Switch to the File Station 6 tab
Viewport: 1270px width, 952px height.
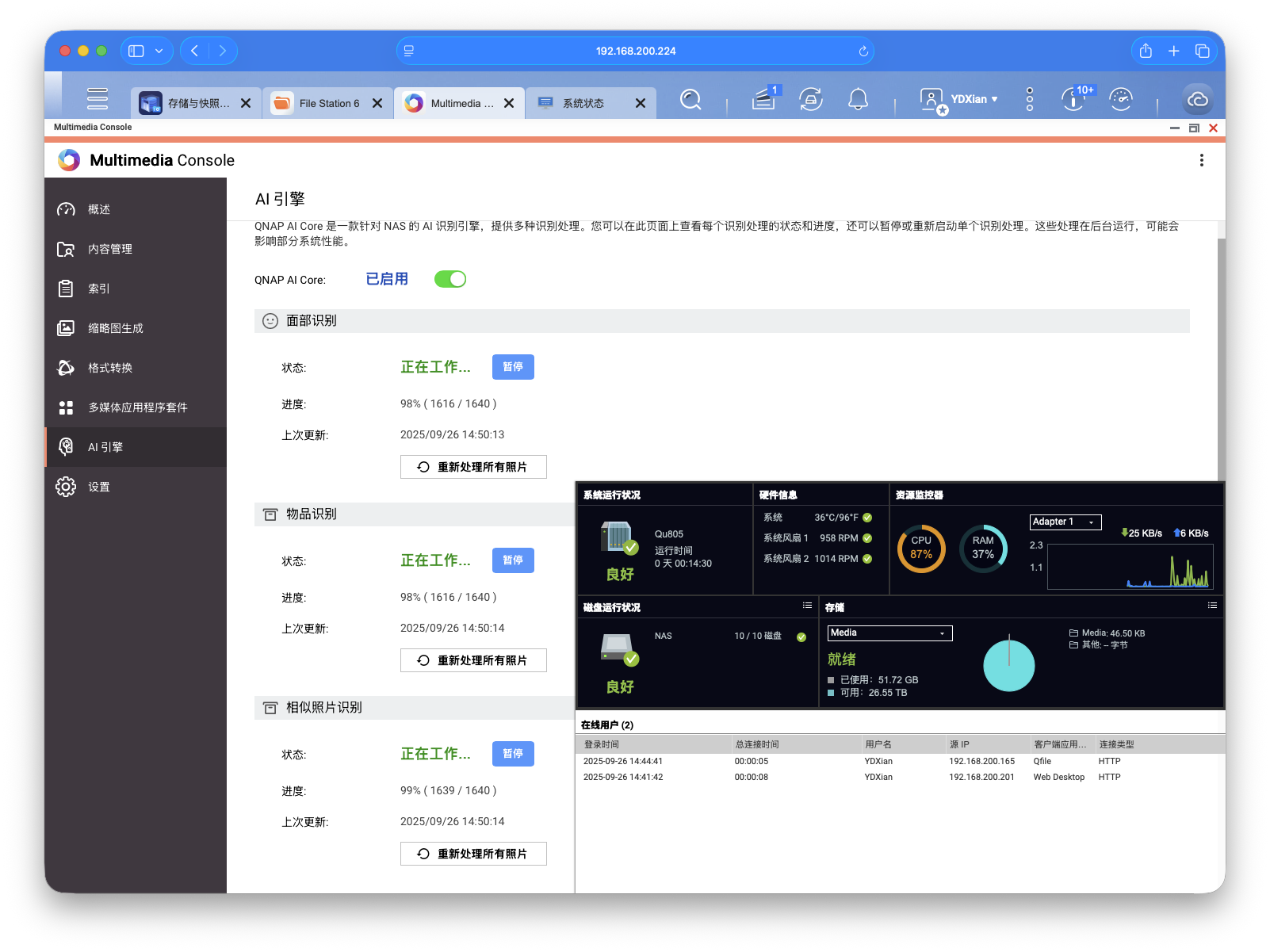click(327, 102)
